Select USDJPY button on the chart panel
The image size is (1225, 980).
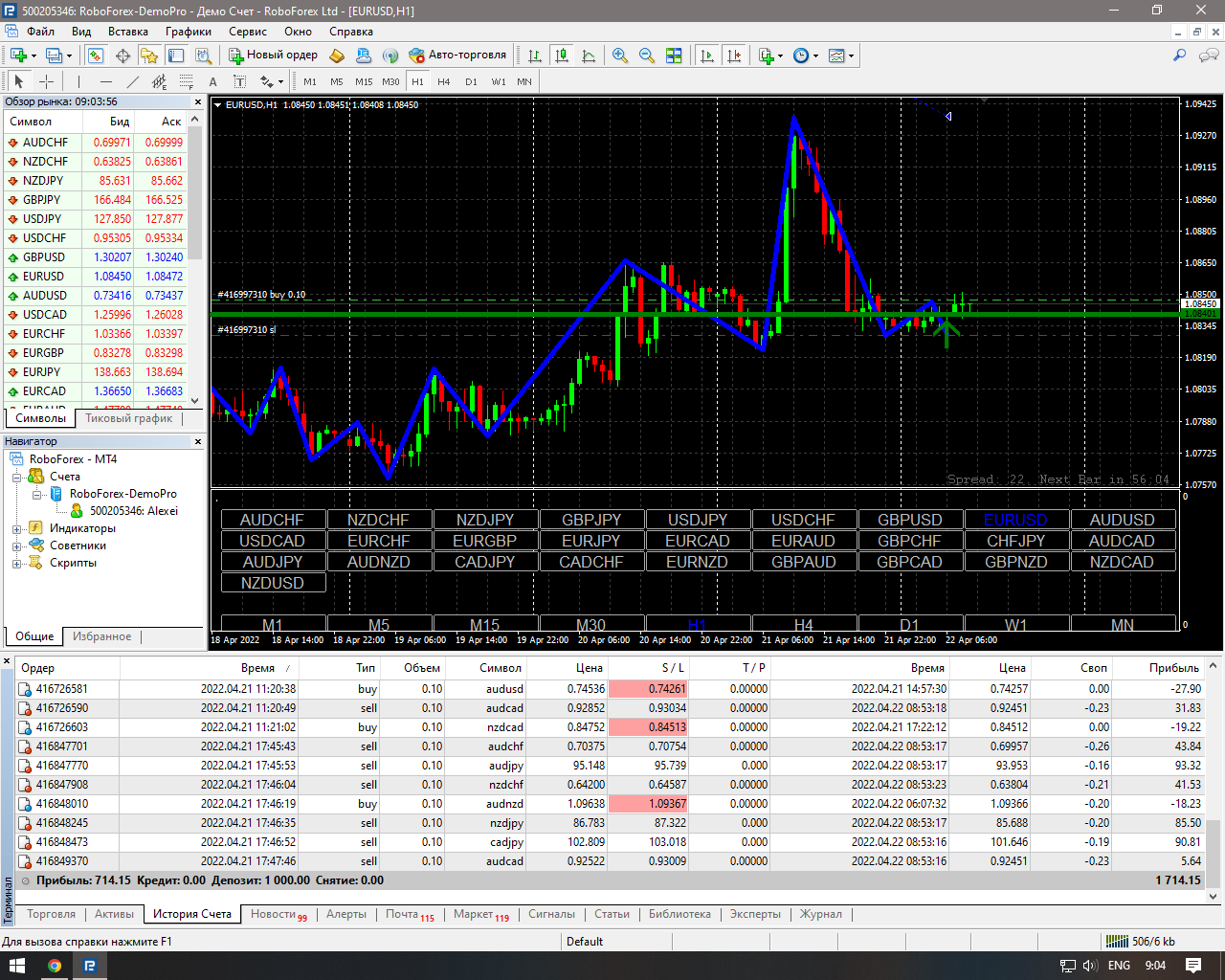[698, 520]
